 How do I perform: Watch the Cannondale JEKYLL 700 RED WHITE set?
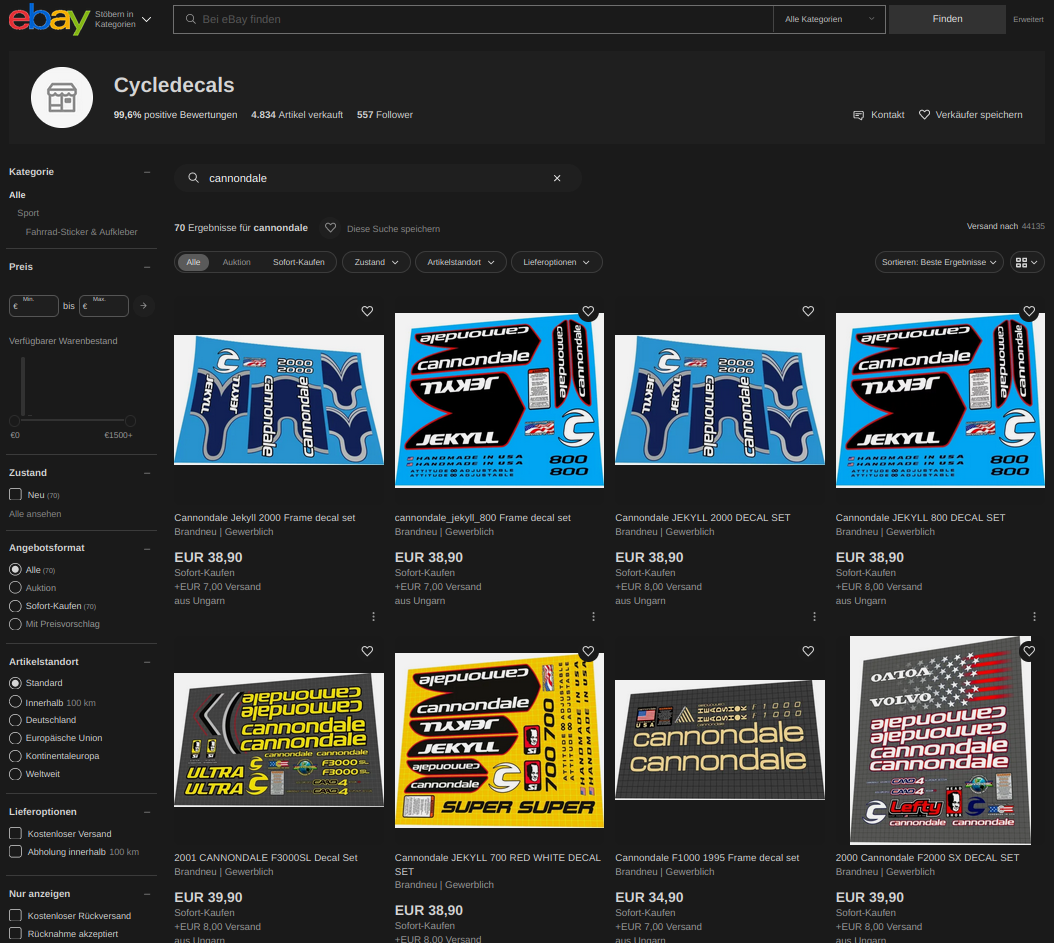pos(588,651)
